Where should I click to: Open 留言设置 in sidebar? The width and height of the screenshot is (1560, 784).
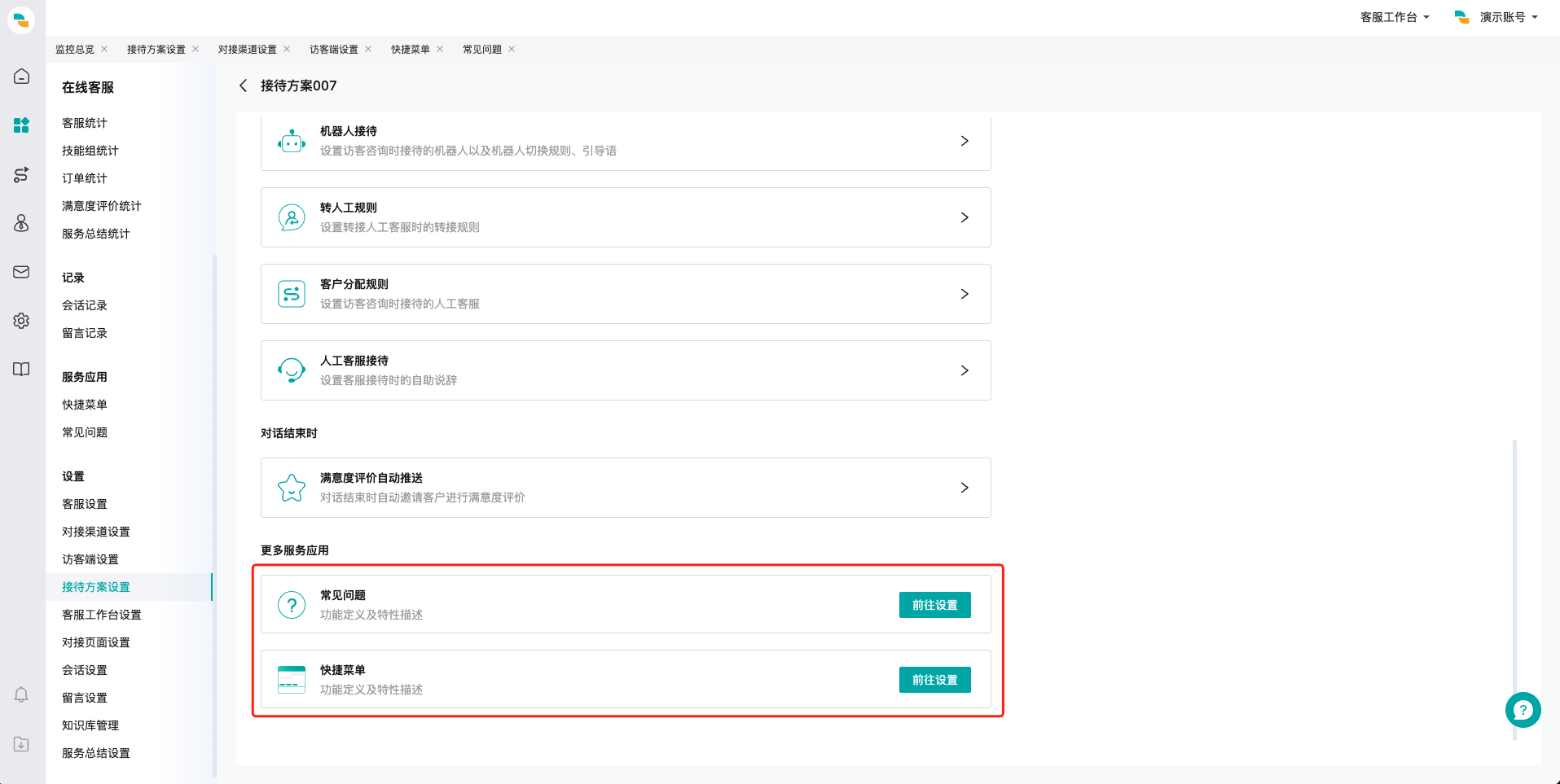pyautogui.click(x=85, y=698)
